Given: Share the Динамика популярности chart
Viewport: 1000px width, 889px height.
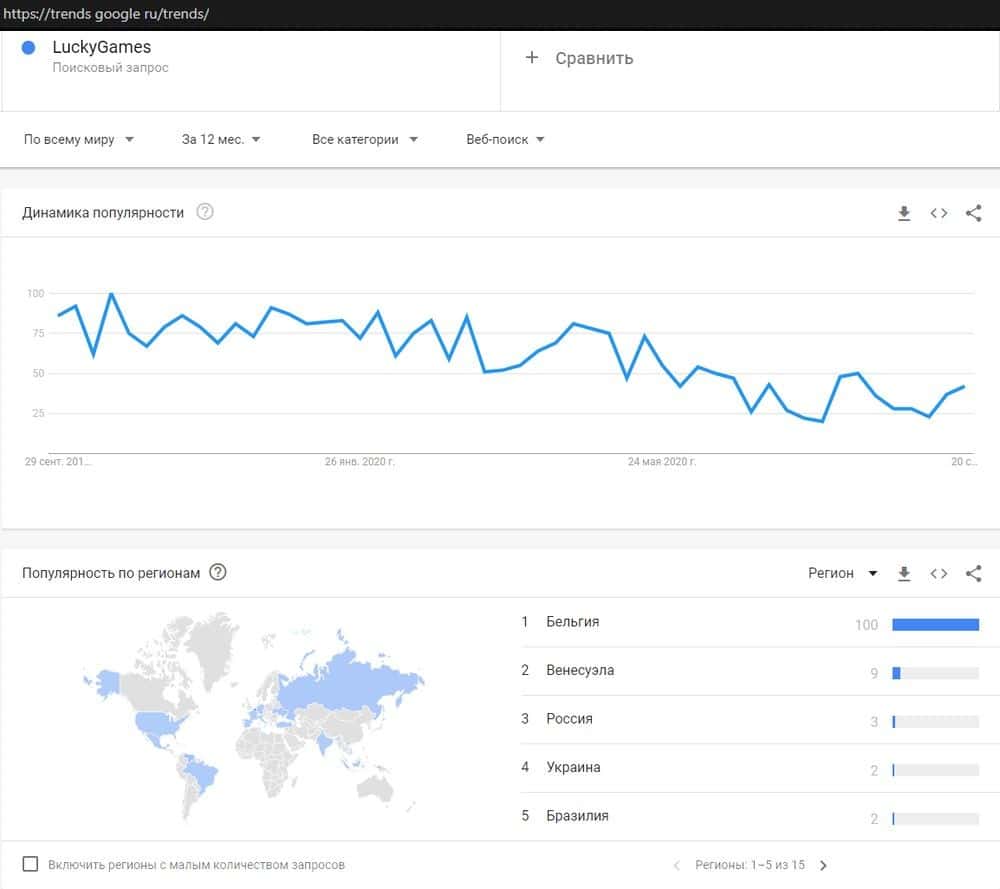Looking at the screenshot, I should pos(973,213).
